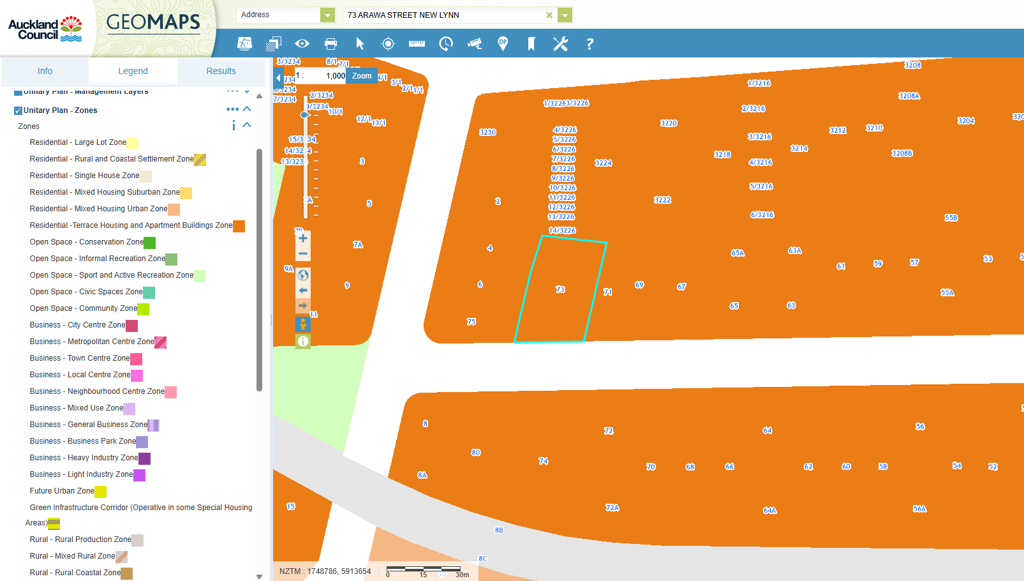Toggle Unitary Plan - Management Layers checkbox
This screenshot has width=1024, height=581.
pos(18,92)
